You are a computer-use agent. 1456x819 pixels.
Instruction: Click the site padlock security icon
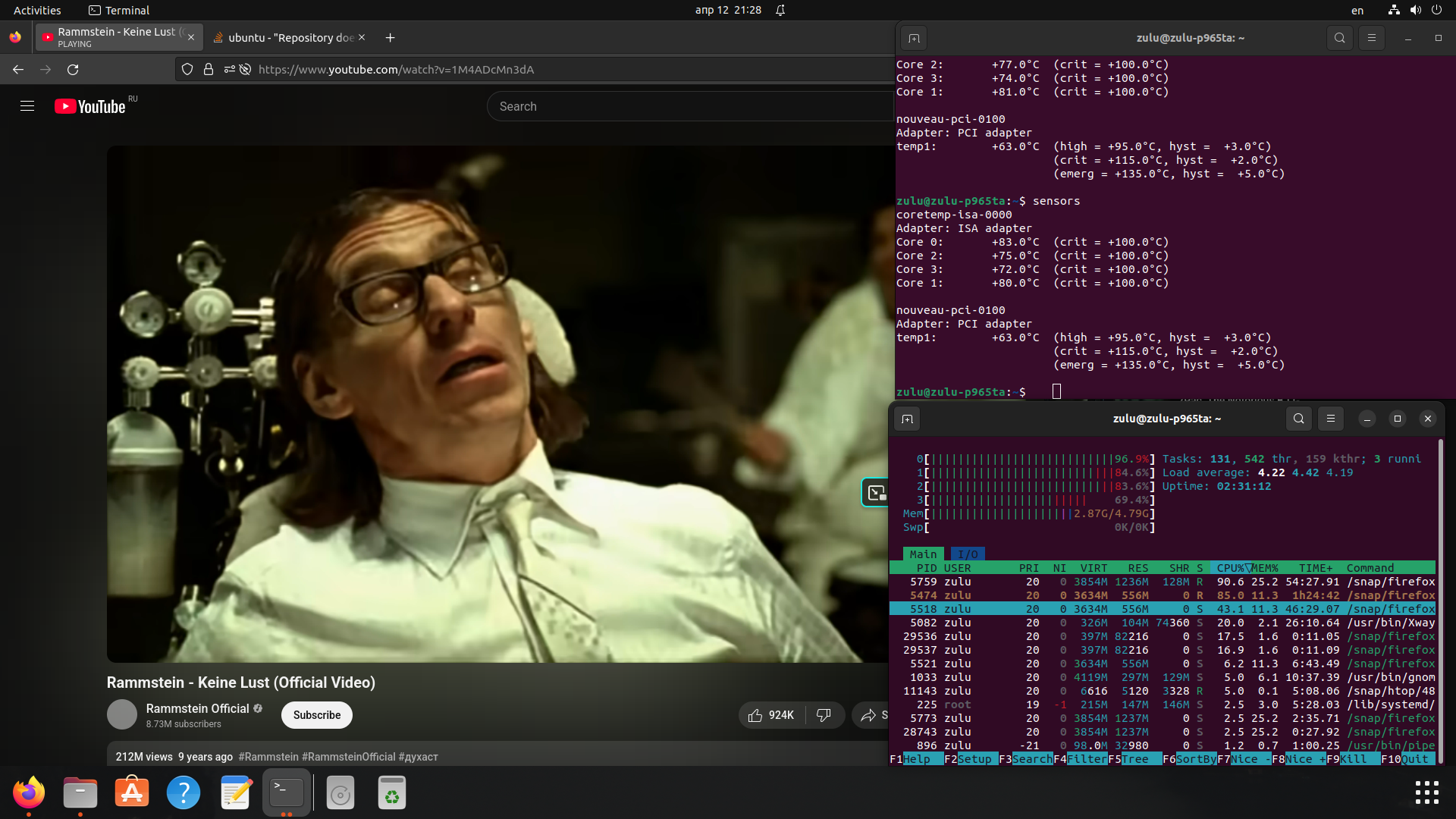[209, 69]
